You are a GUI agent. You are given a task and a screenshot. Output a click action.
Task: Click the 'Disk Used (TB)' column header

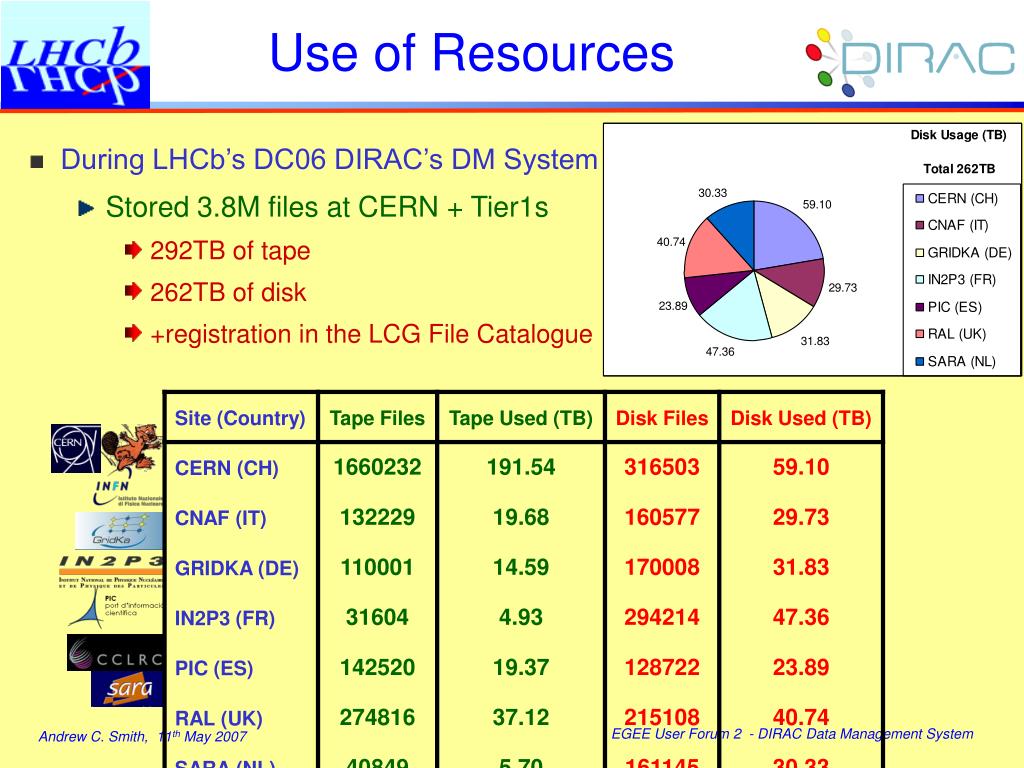click(x=801, y=418)
